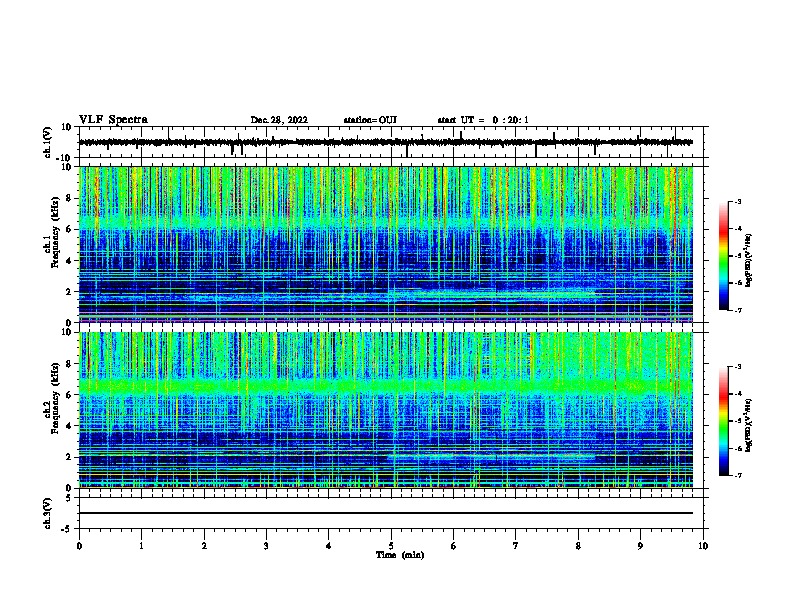Click the "ch.1(V)" waveform axis label
The width and height of the screenshot is (792, 612).
(x=48, y=142)
